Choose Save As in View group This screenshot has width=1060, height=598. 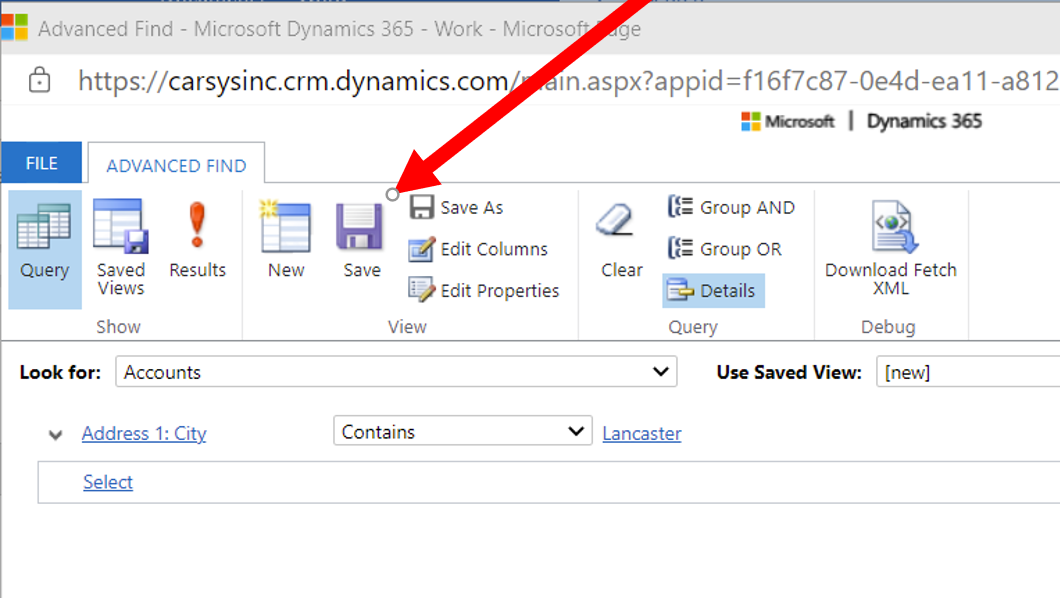(x=457, y=207)
